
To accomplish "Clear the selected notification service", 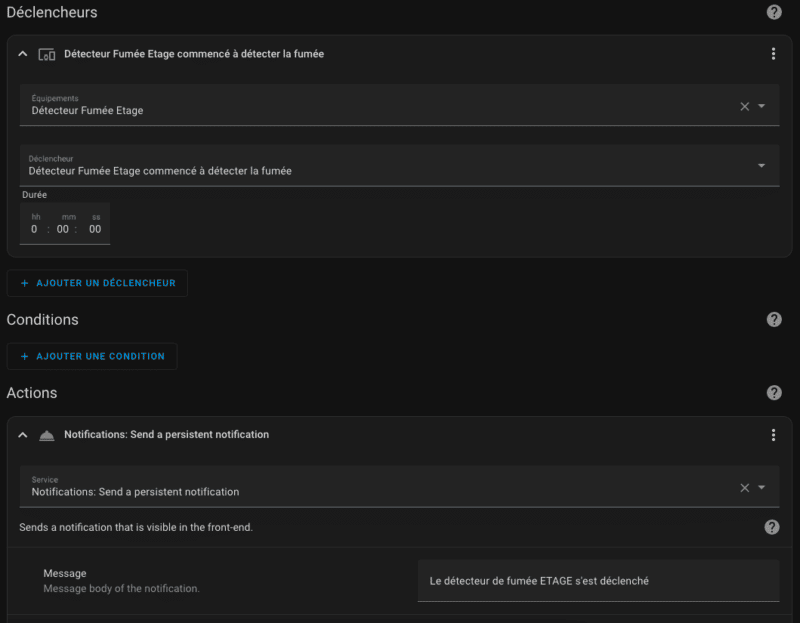I will tap(744, 488).
